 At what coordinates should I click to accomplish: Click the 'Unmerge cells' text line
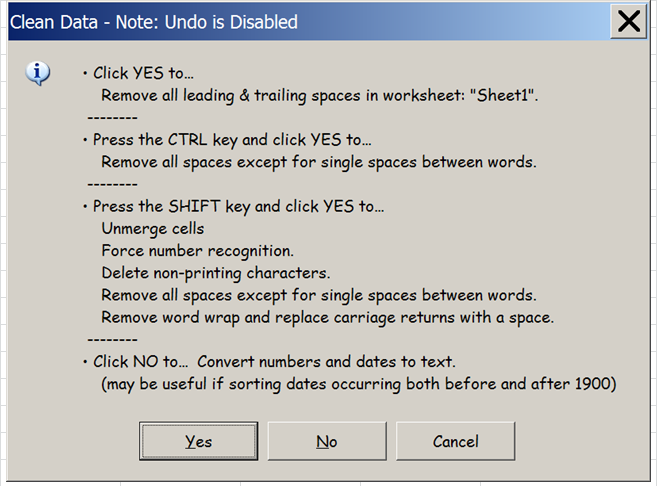[x=153, y=229]
